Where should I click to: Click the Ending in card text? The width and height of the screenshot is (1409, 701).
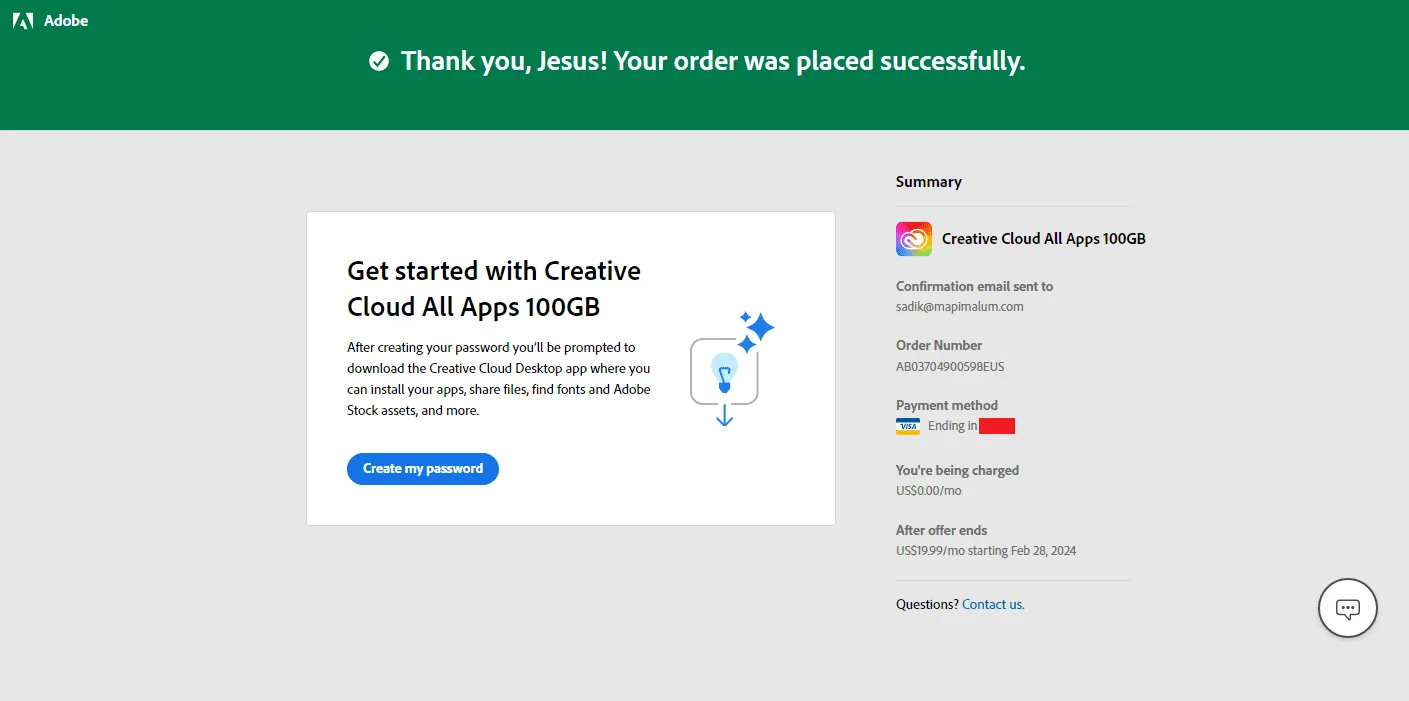tap(953, 426)
